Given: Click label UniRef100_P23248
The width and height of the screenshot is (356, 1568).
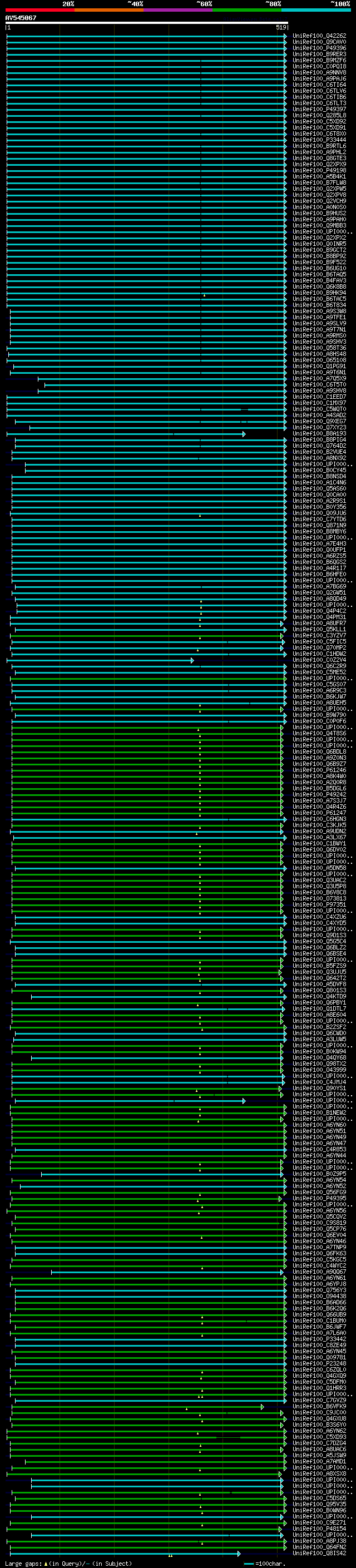Looking at the screenshot, I should click(319, 1363).
